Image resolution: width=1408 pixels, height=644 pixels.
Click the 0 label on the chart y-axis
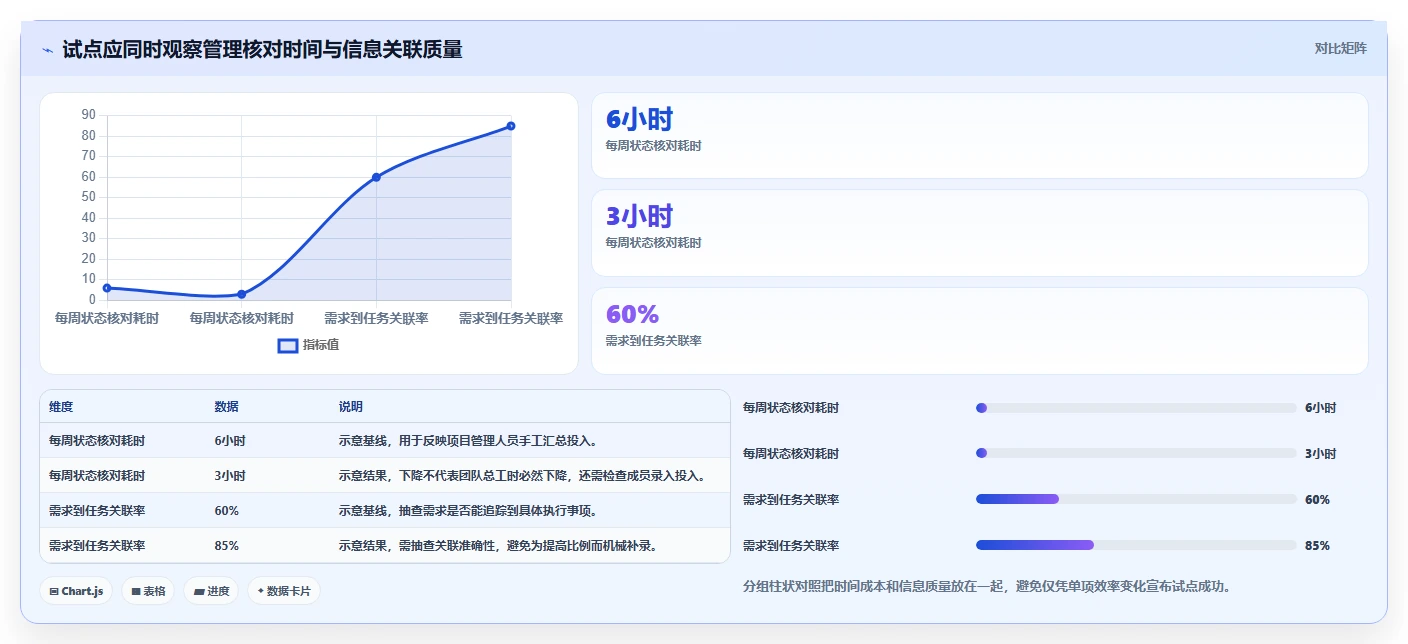[x=93, y=299]
